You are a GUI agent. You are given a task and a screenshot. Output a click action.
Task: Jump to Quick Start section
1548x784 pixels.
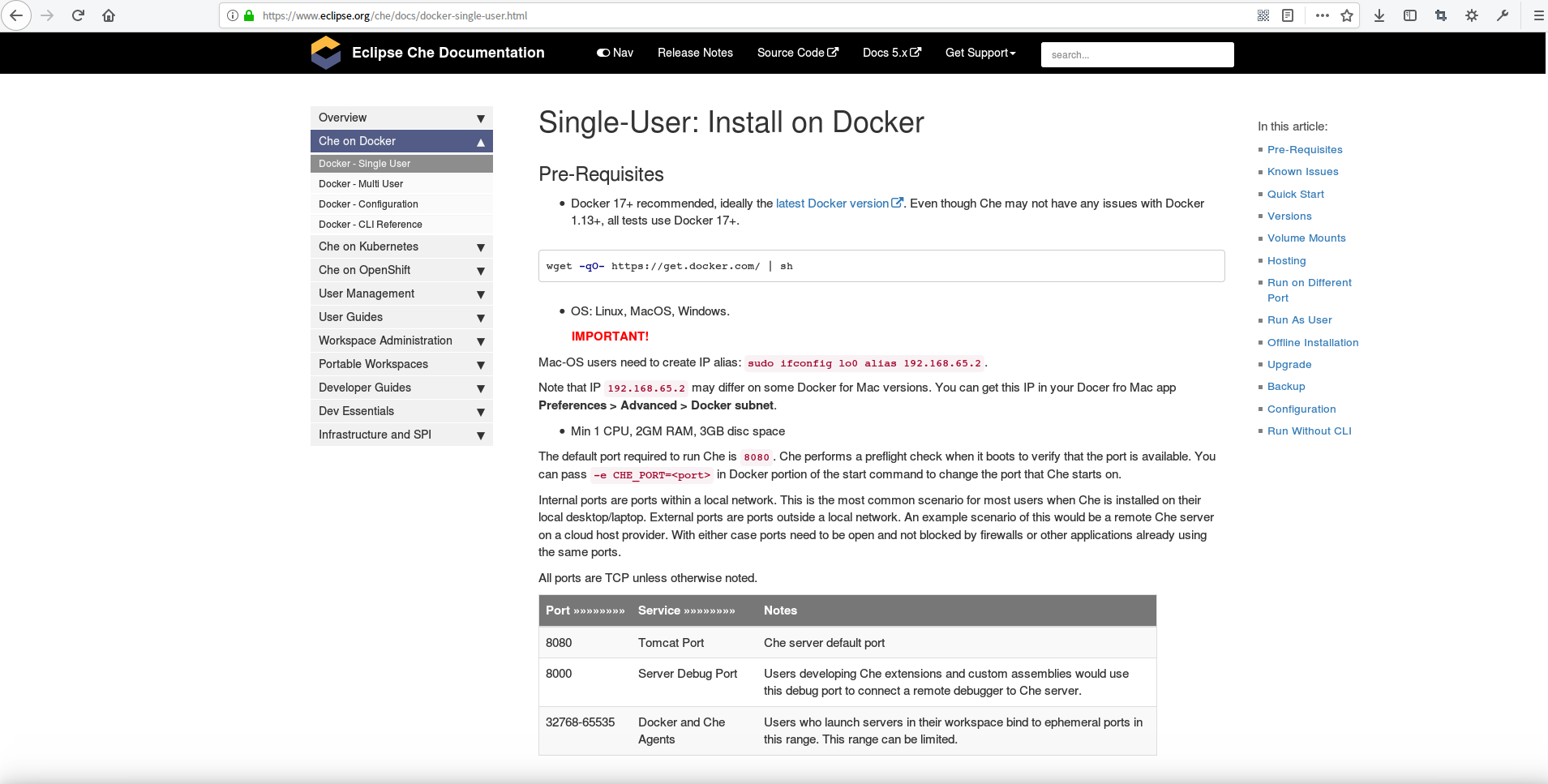click(1295, 195)
